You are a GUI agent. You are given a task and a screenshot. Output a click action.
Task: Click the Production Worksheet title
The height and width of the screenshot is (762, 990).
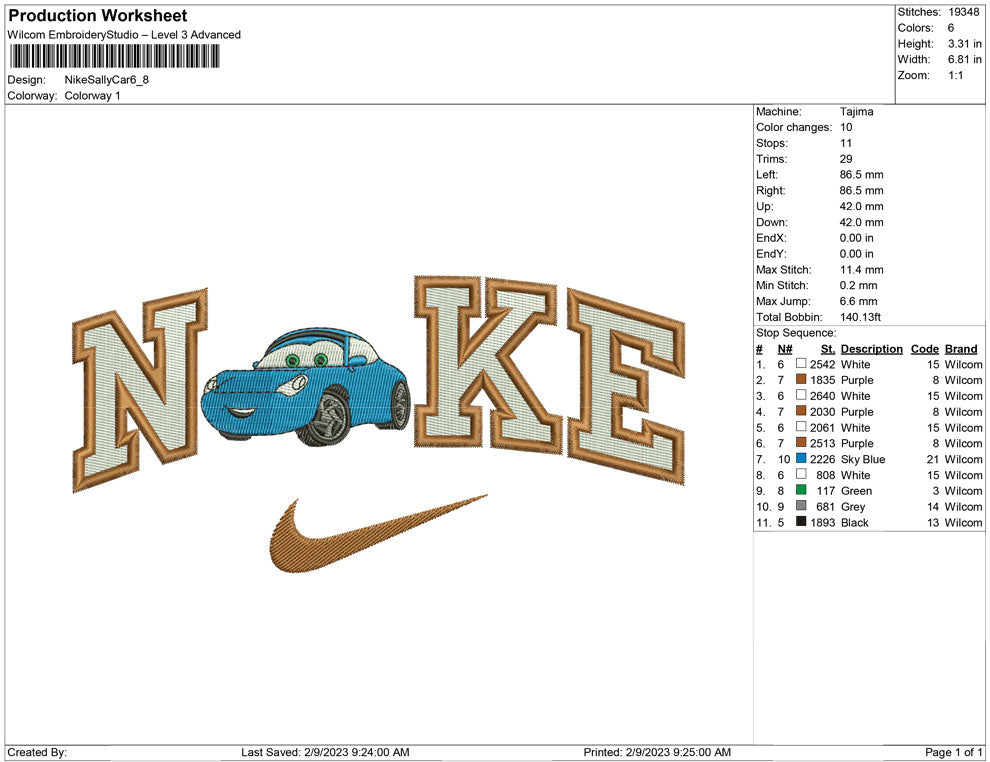click(x=97, y=16)
